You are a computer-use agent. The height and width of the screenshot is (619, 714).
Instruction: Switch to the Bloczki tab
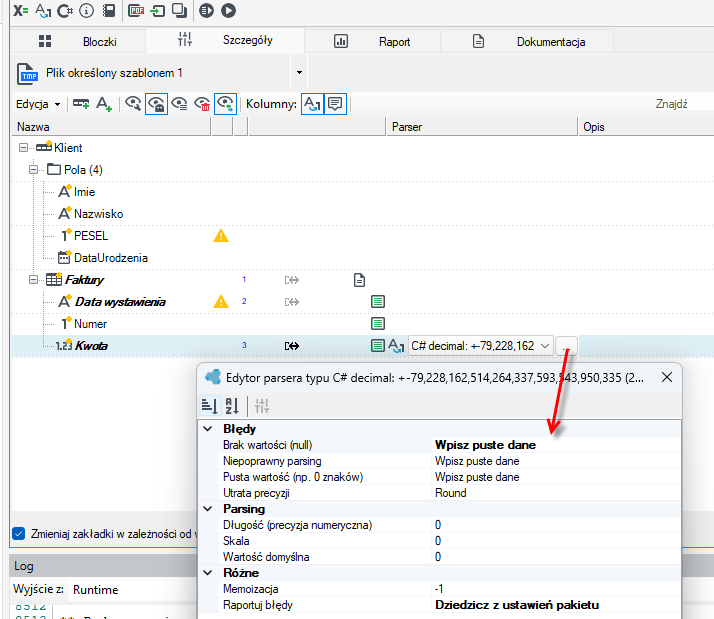[x=77, y=41]
